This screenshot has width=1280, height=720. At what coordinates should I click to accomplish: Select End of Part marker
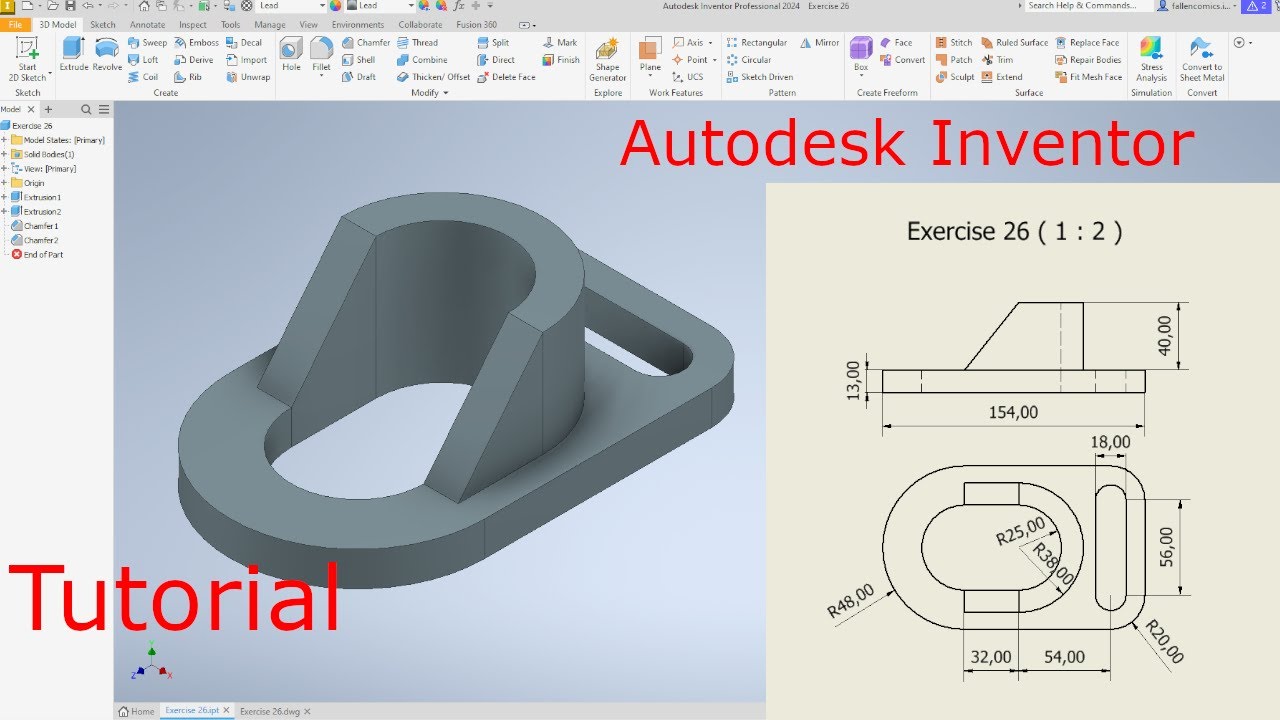tap(37, 255)
